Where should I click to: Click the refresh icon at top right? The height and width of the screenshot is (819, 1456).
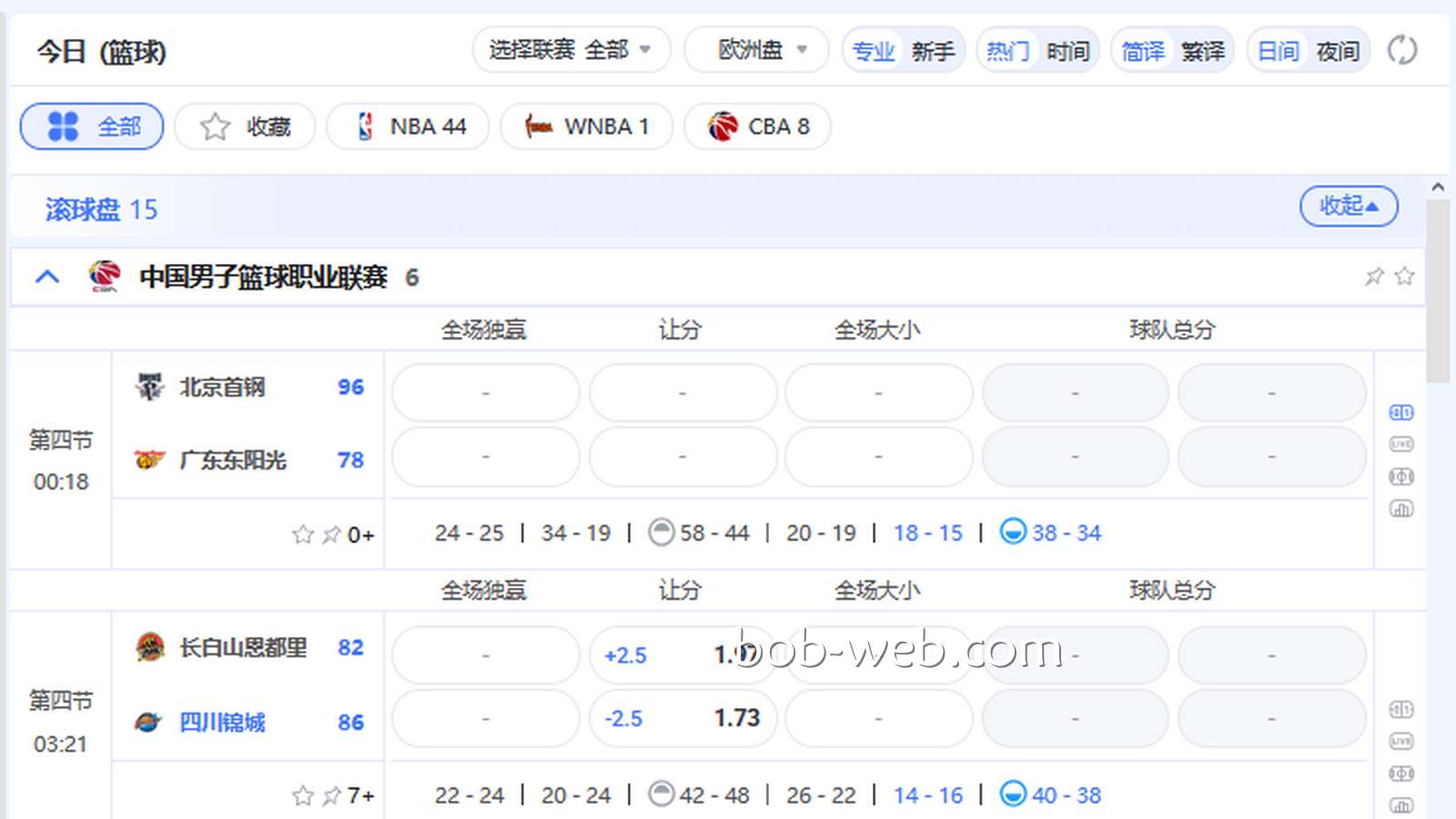point(1401,50)
